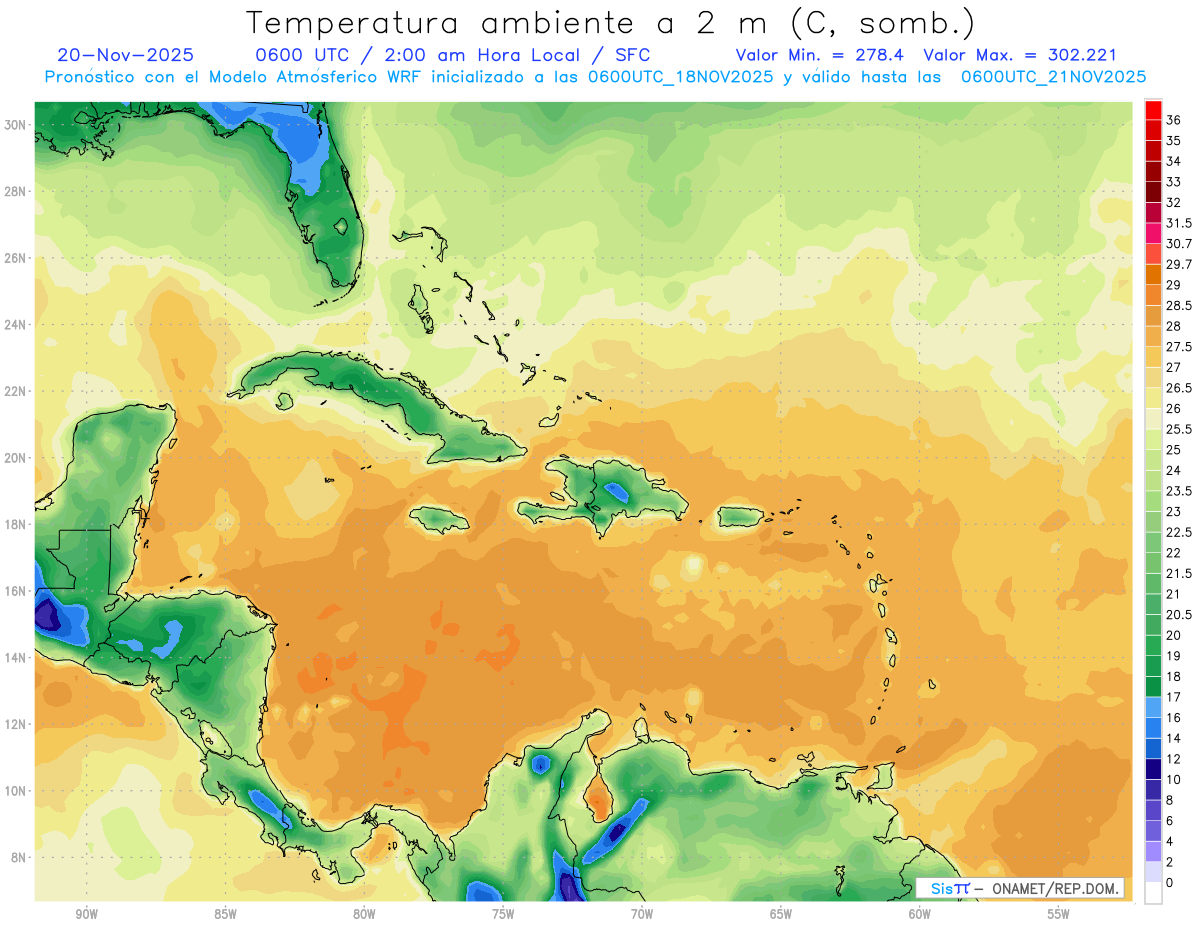Click the white swatch below legend value 0
This screenshot has height=927, width=1200.
tap(1153, 893)
